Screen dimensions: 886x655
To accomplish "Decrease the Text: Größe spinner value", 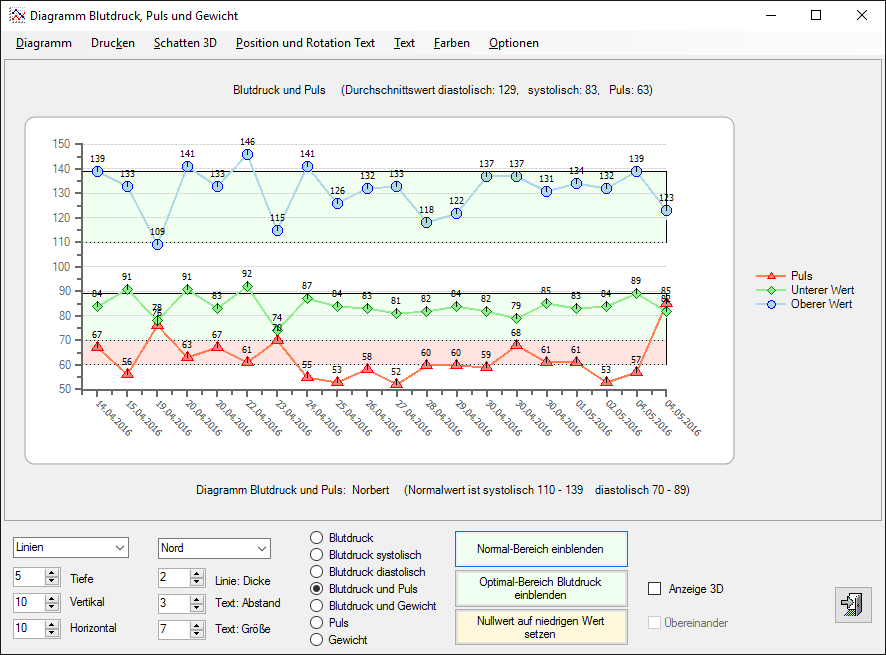I will click(196, 634).
